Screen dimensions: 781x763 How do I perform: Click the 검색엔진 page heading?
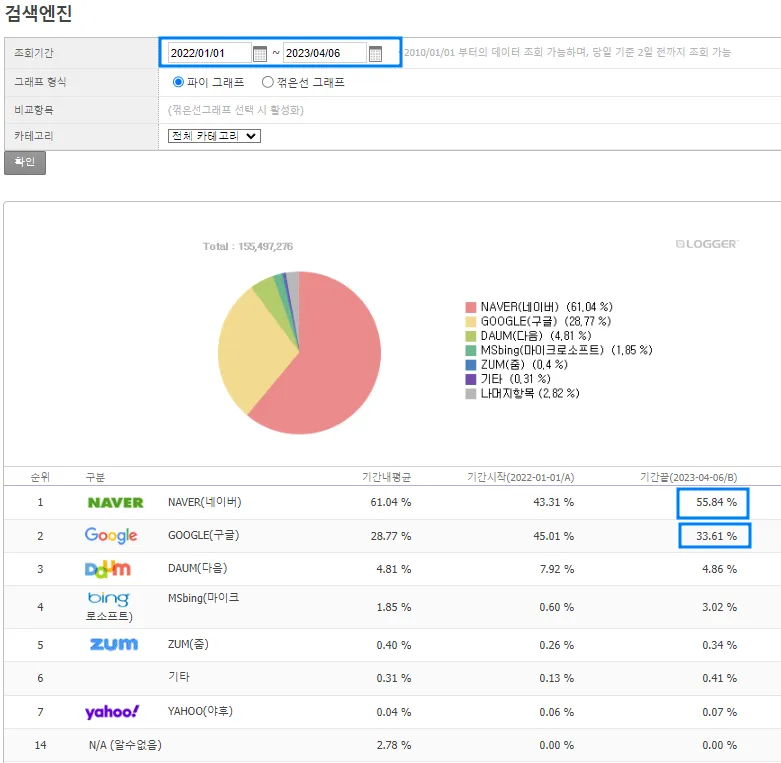(x=38, y=13)
